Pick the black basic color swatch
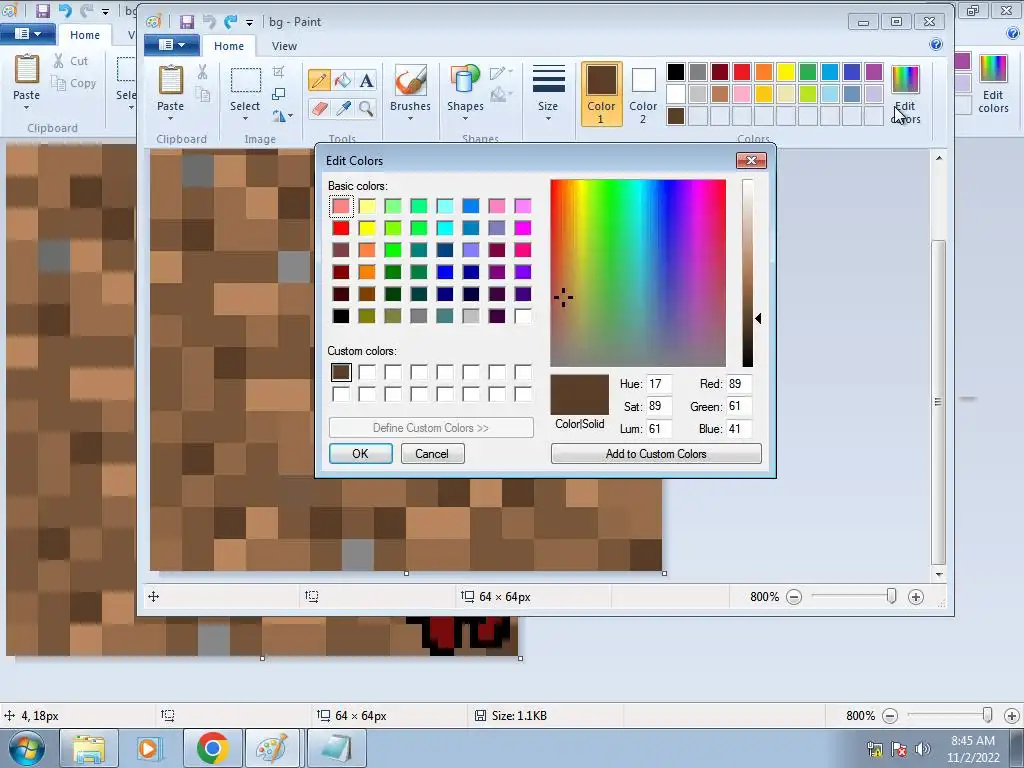Viewport: 1024px width, 768px height. tap(341, 316)
